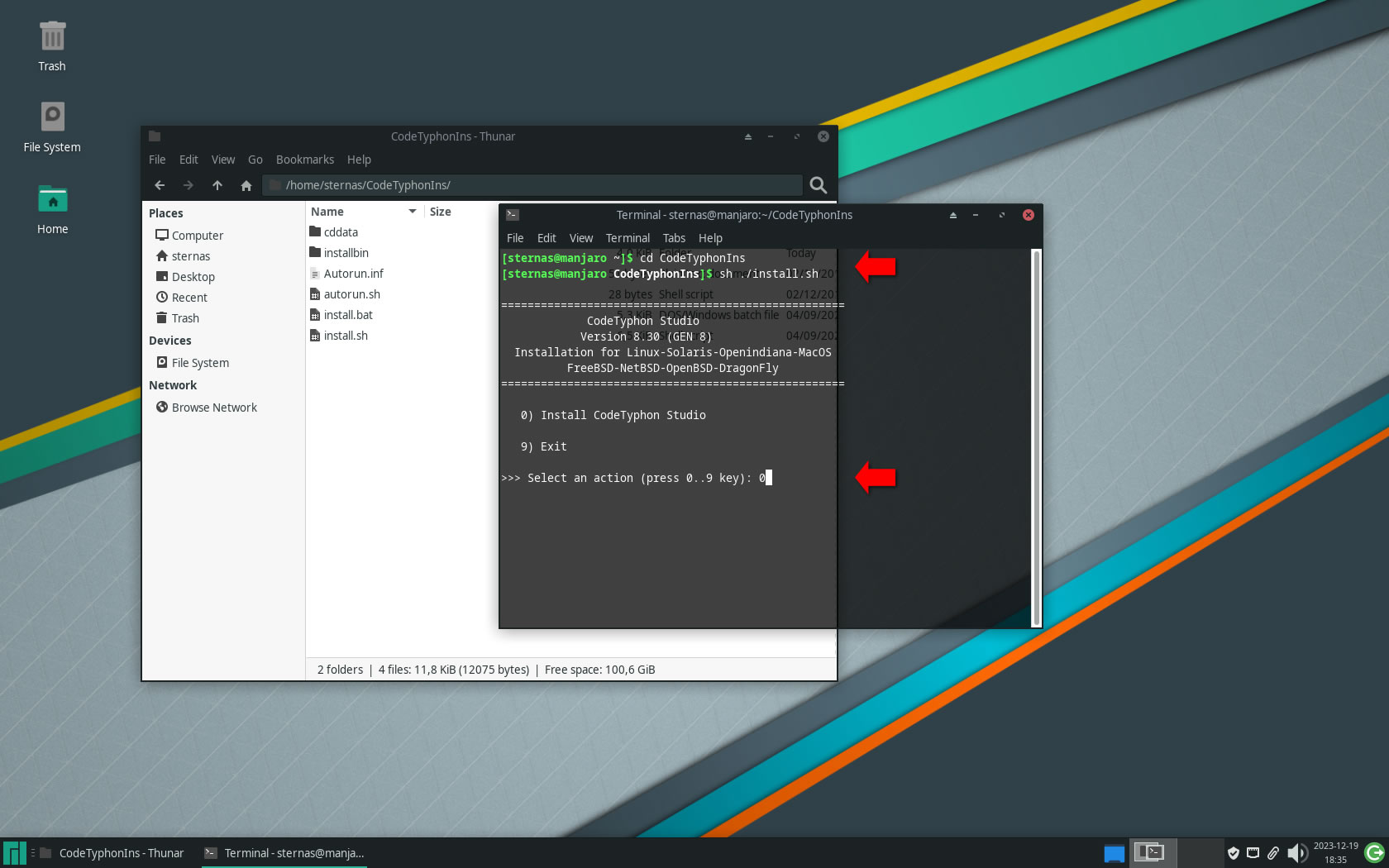Image resolution: width=1389 pixels, height=868 pixels.
Task: Open the Home folder desktop icon
Action: pyautogui.click(x=52, y=209)
